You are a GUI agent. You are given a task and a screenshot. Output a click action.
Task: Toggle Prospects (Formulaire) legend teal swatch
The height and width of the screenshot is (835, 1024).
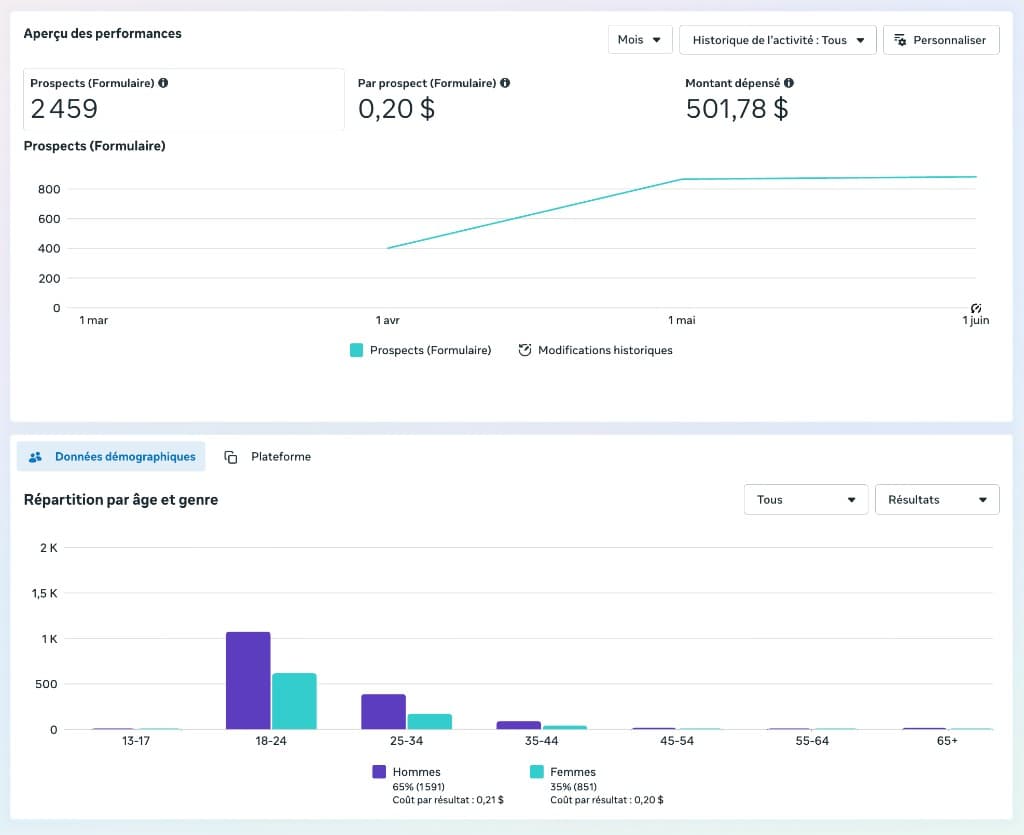(357, 350)
